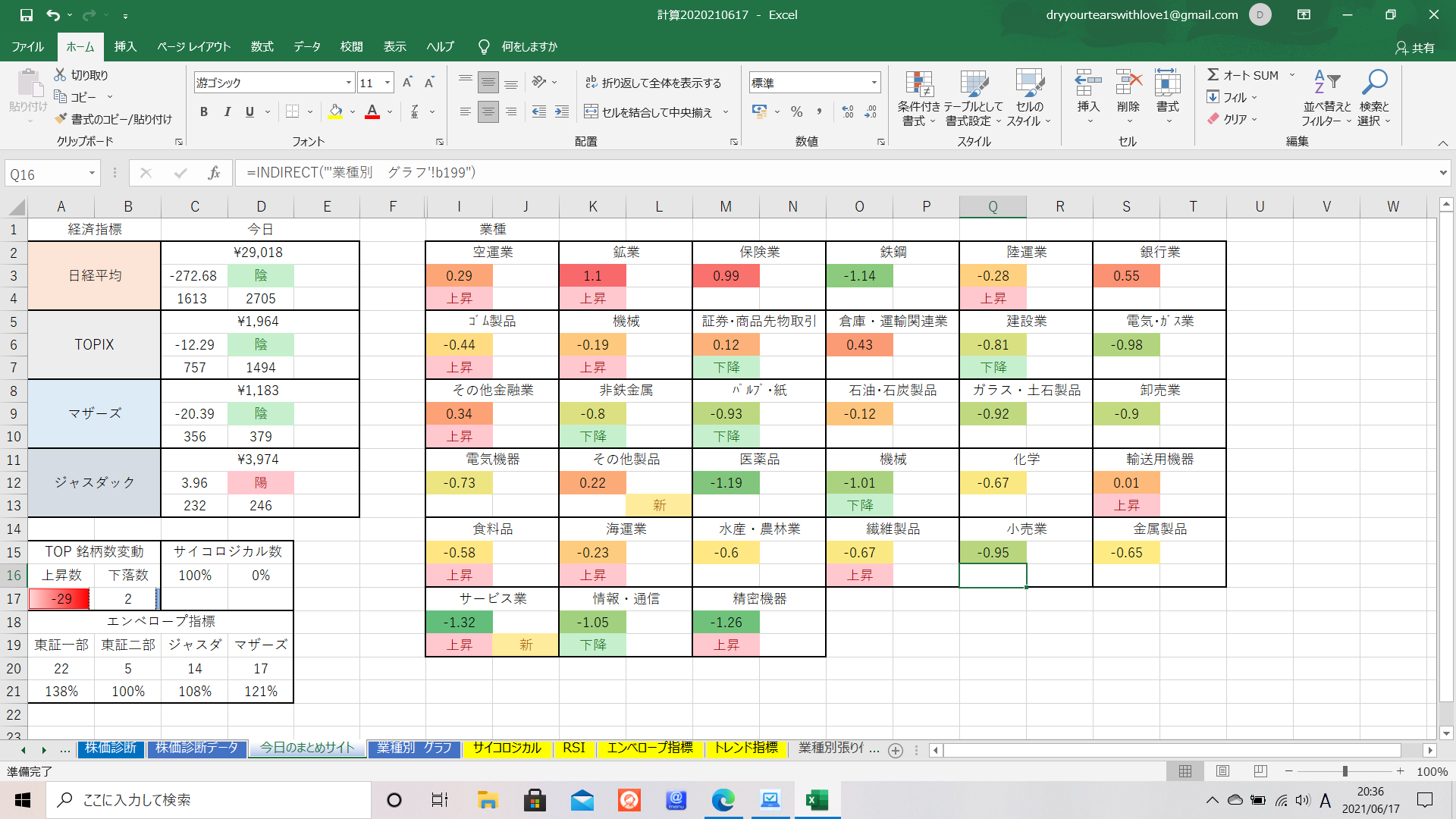
Task: Click the Increase Font Size icon
Action: pos(407,83)
